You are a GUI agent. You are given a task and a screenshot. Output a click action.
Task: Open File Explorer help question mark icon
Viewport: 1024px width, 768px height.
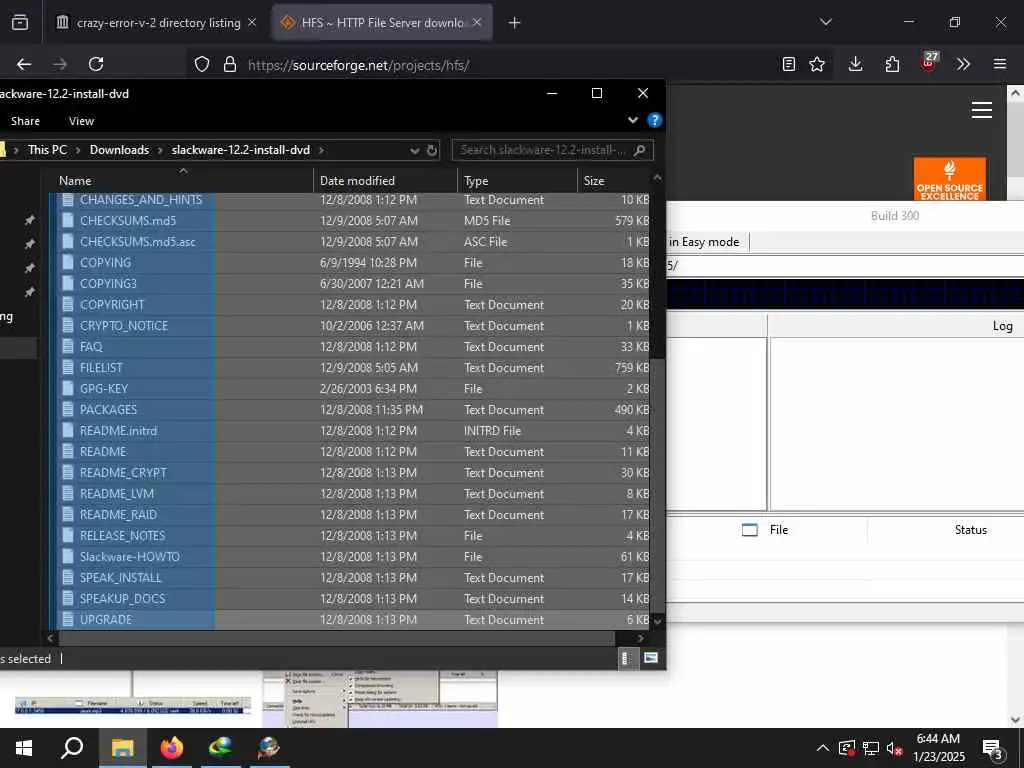pyautogui.click(x=654, y=120)
